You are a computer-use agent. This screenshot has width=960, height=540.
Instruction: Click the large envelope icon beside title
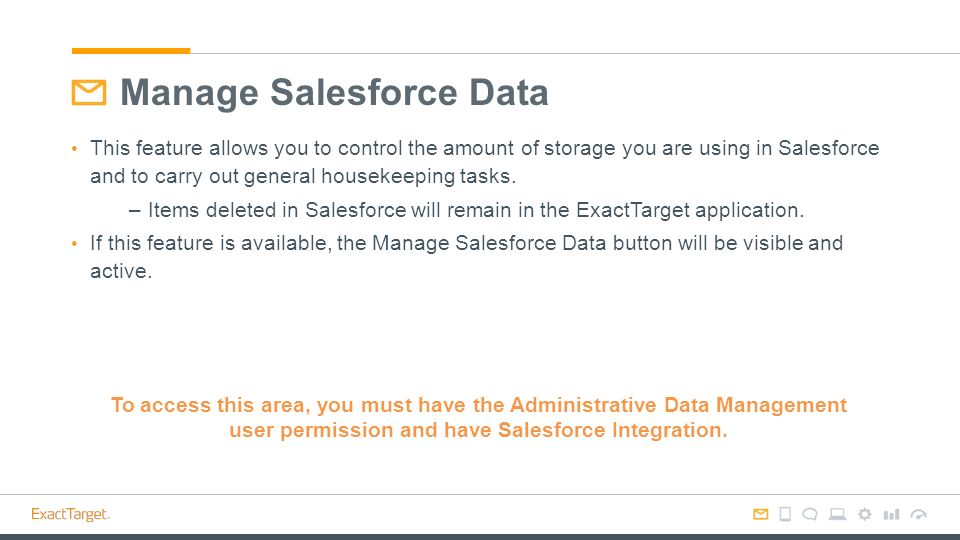coord(89,92)
